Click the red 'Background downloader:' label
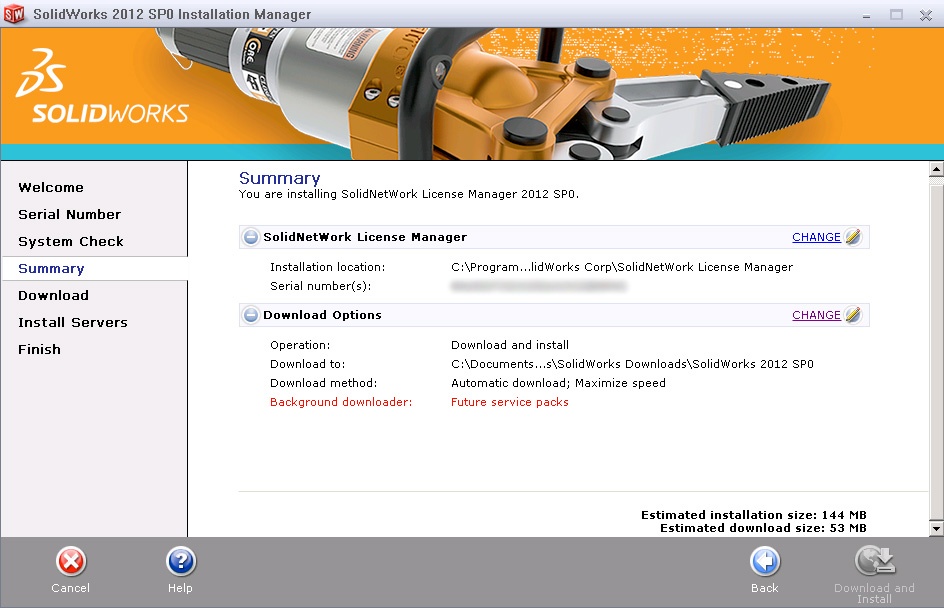The width and height of the screenshot is (944, 608). pos(341,402)
